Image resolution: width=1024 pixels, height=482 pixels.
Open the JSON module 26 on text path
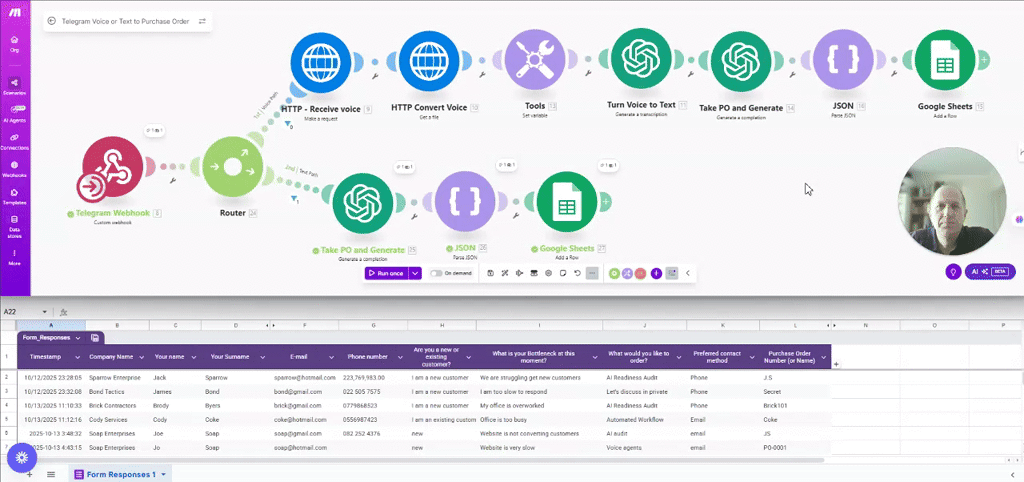pos(465,202)
